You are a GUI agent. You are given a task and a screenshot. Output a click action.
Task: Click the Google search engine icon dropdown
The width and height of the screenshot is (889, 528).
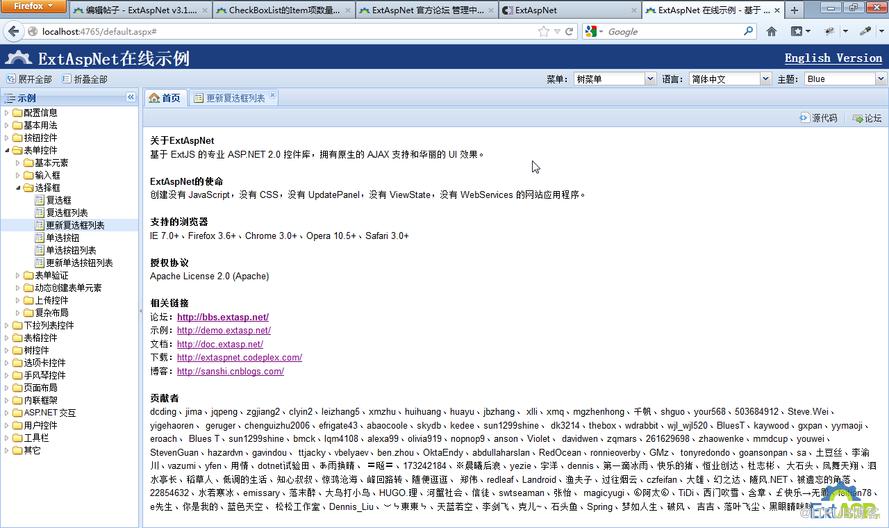point(594,32)
